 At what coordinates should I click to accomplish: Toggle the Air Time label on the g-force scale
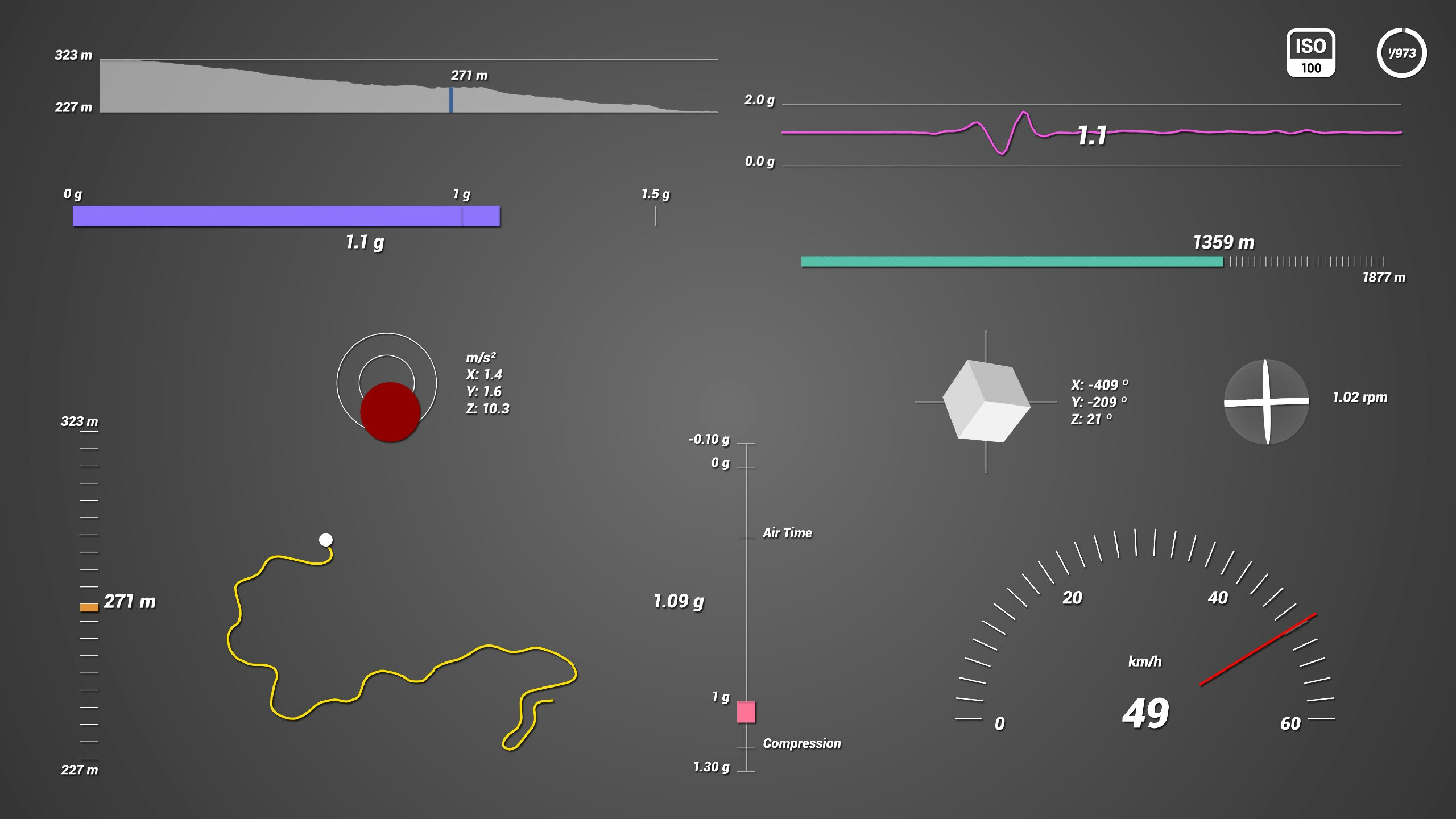[x=788, y=533]
